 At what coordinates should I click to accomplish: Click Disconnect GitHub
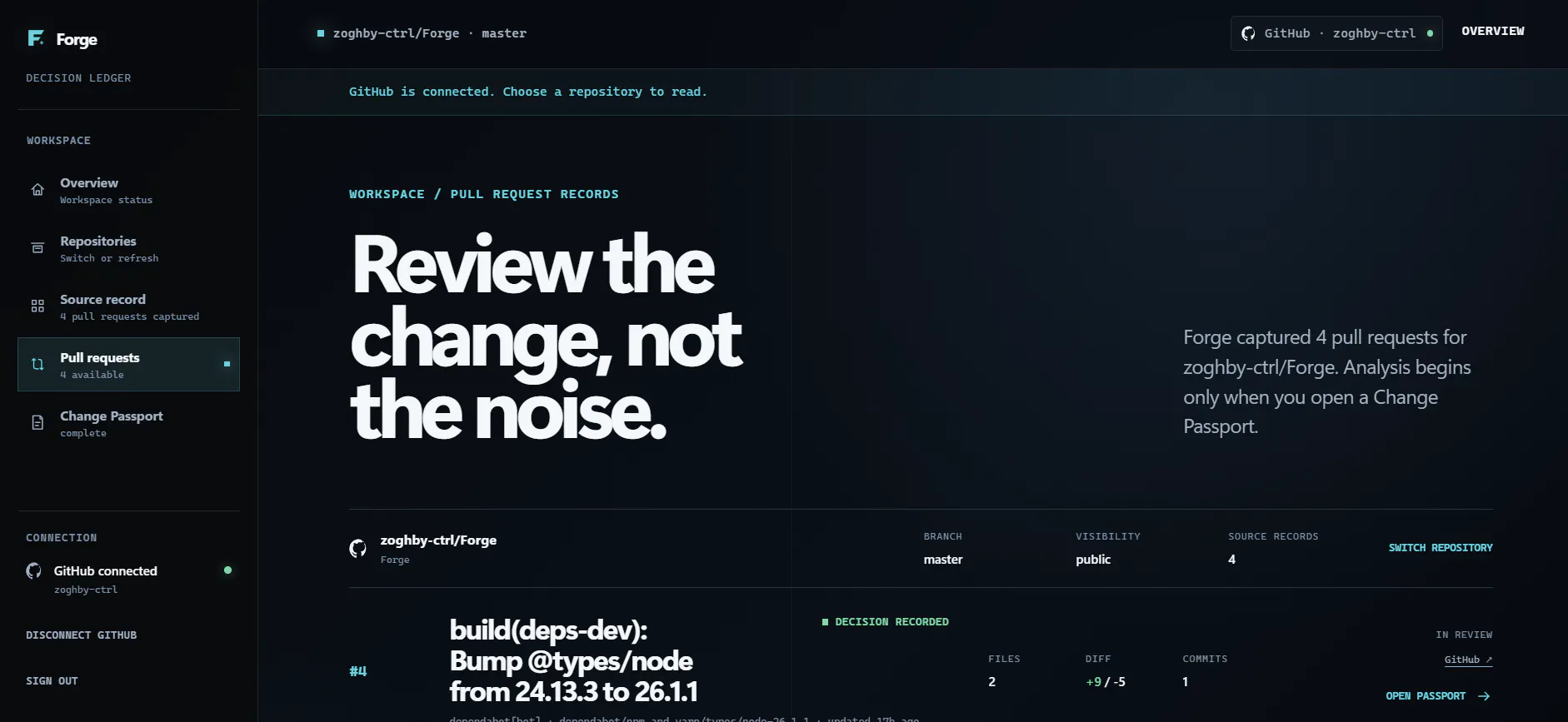point(82,635)
